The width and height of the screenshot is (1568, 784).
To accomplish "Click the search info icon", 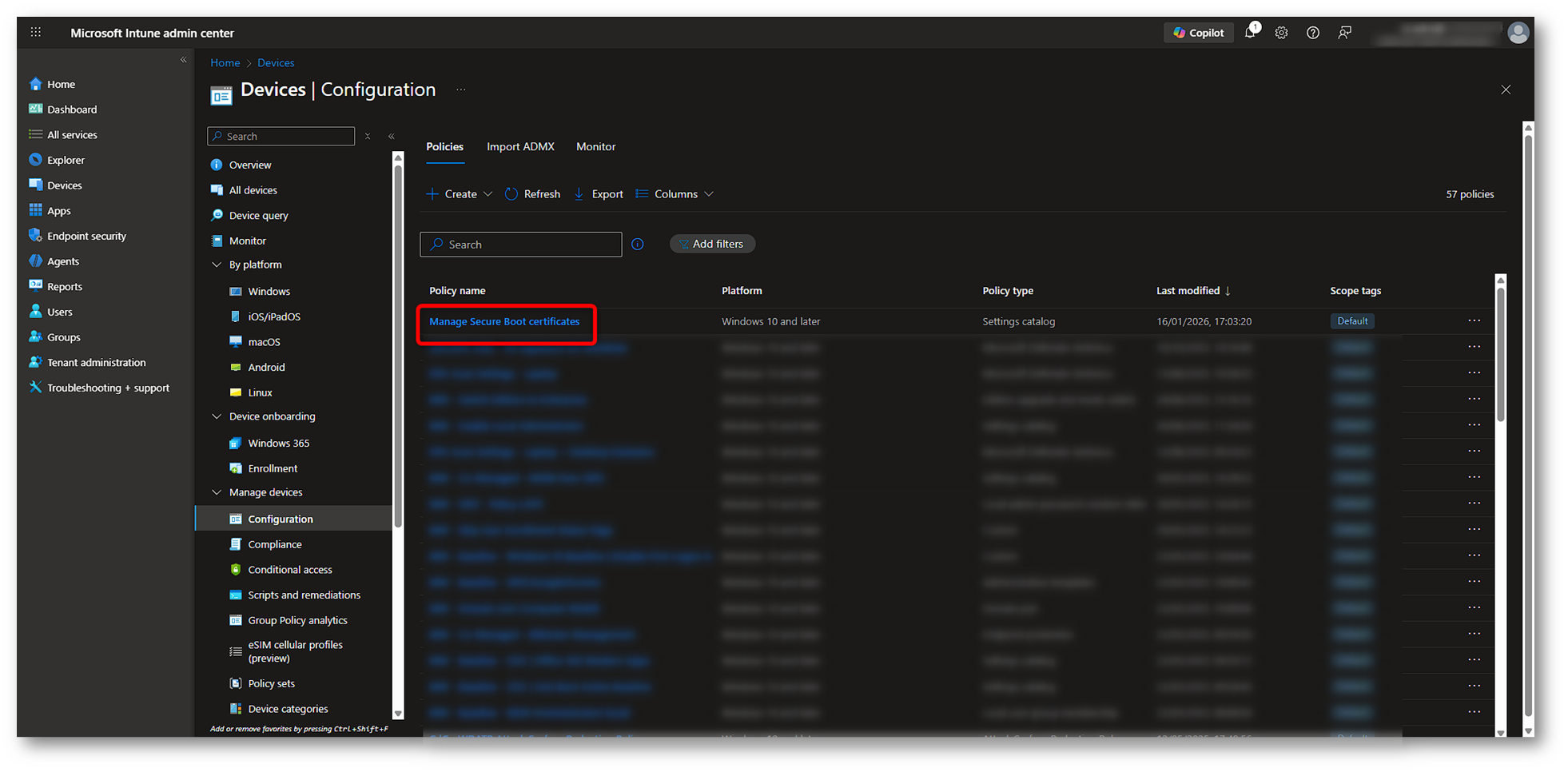I will click(637, 245).
